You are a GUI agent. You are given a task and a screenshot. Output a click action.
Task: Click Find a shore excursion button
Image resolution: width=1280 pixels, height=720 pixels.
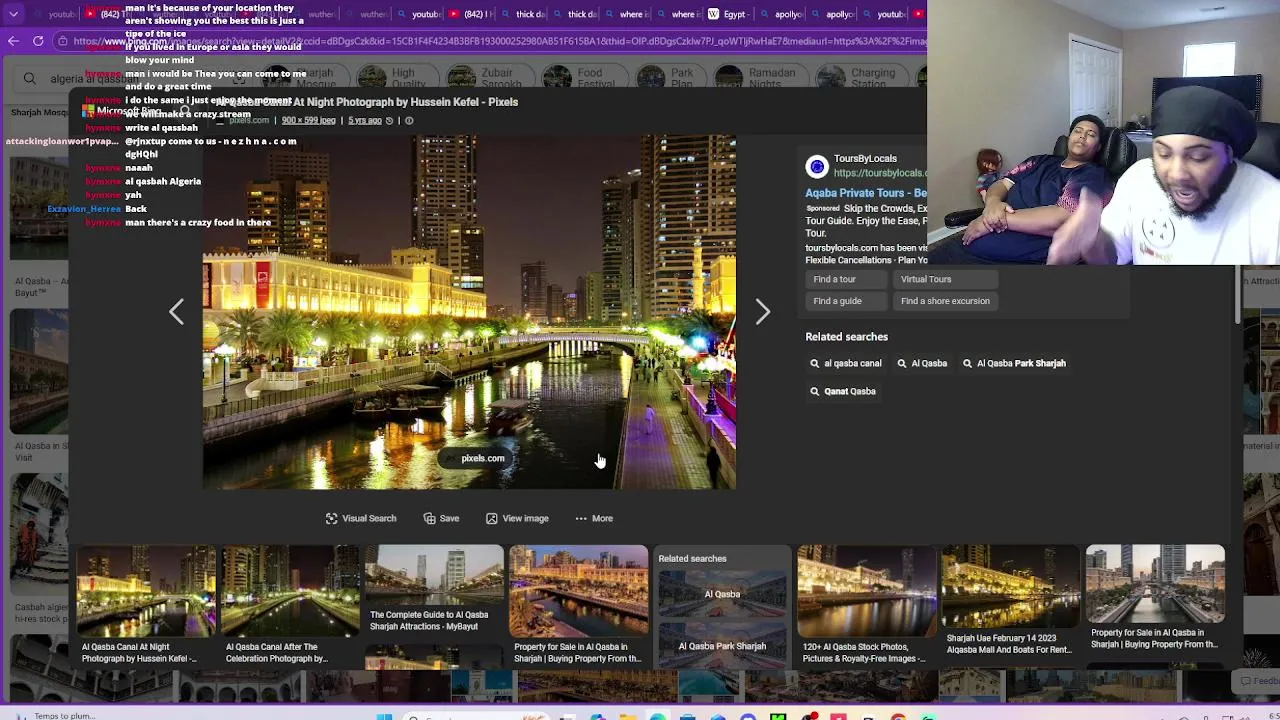945,301
